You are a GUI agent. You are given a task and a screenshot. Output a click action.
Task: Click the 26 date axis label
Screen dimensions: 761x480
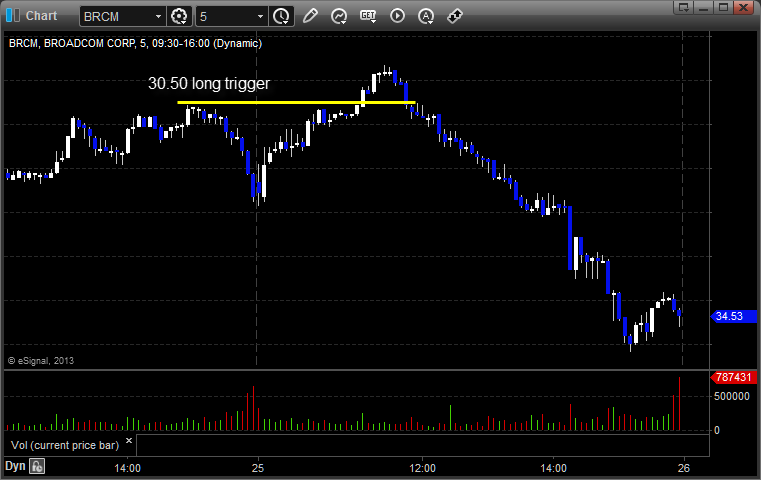point(683,468)
